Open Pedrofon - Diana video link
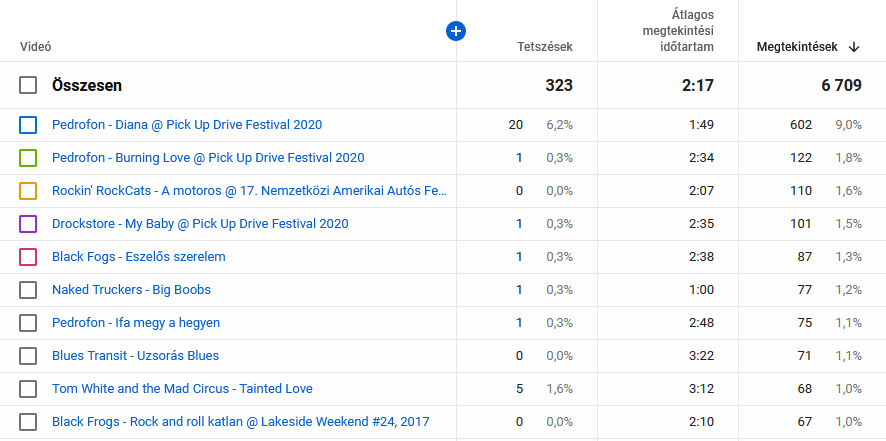 [187, 125]
